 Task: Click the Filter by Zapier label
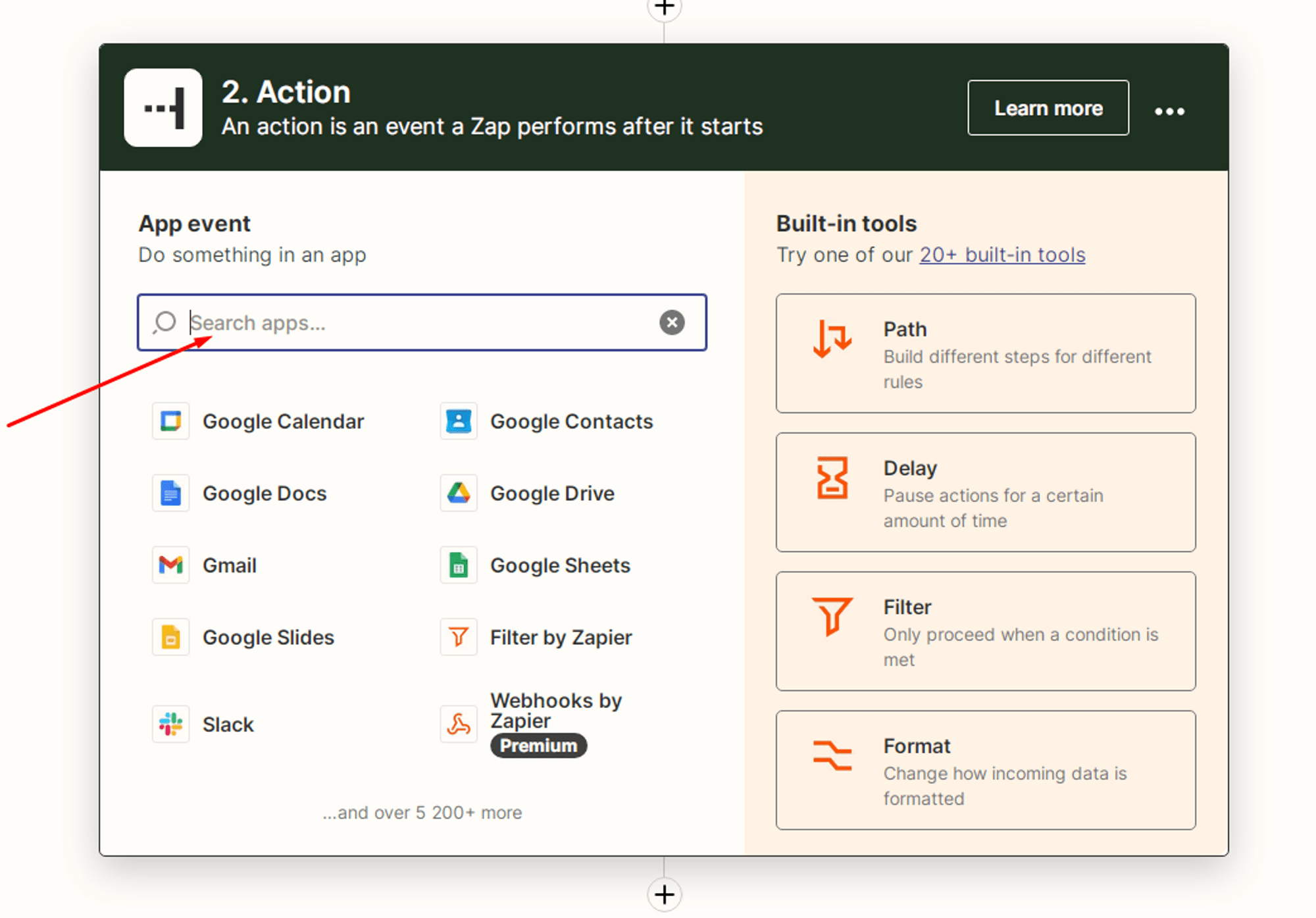tap(561, 638)
